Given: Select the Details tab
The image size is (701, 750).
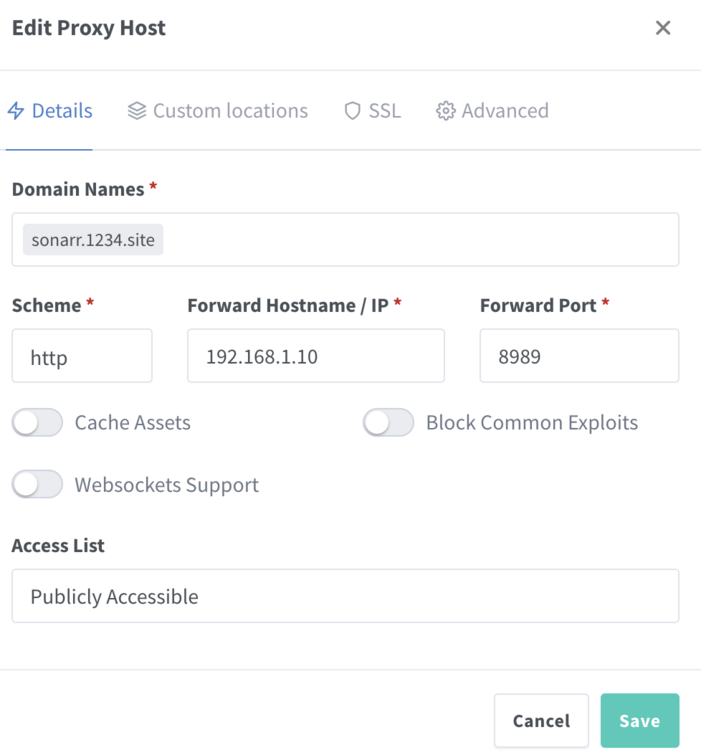Looking at the screenshot, I should tap(50, 110).
